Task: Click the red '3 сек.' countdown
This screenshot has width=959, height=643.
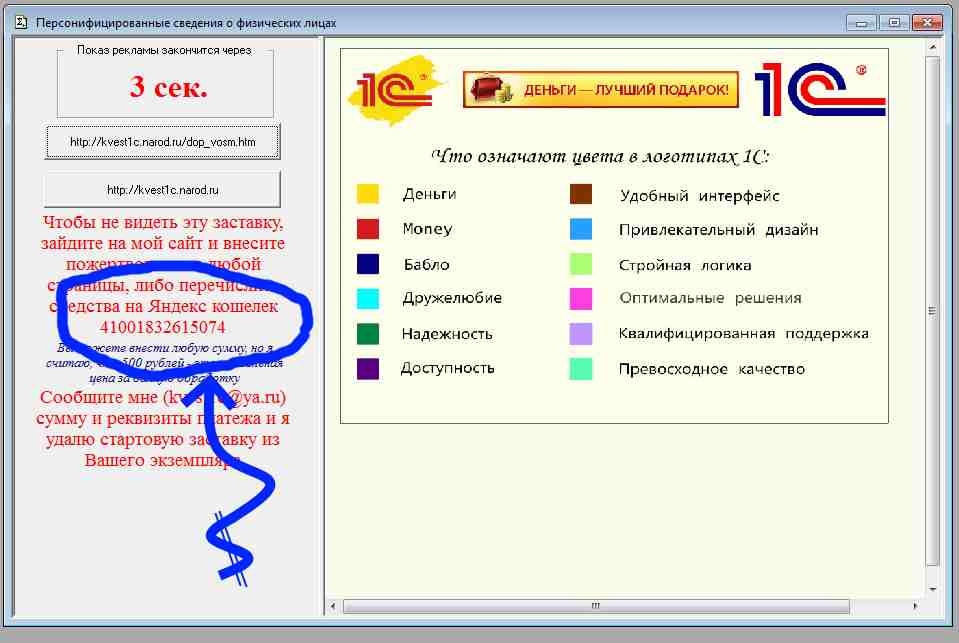Action: (x=168, y=87)
